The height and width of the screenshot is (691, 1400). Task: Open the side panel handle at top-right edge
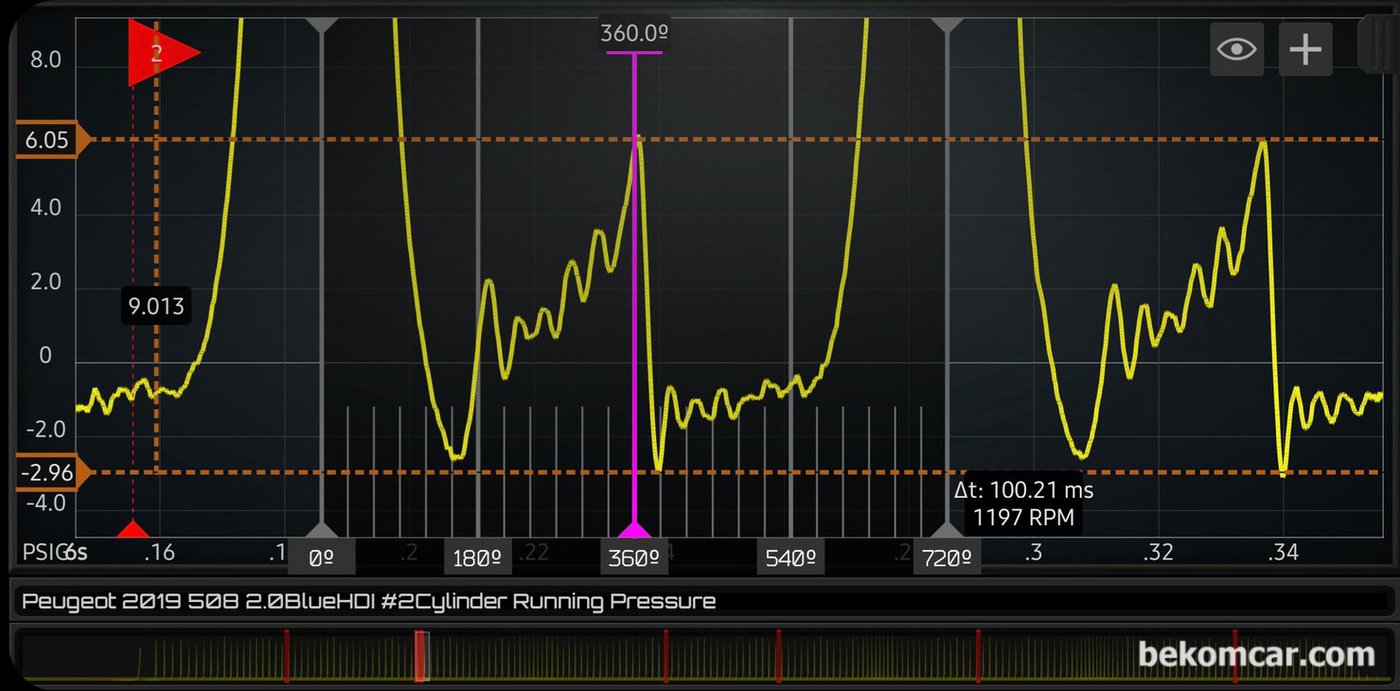[1377, 46]
